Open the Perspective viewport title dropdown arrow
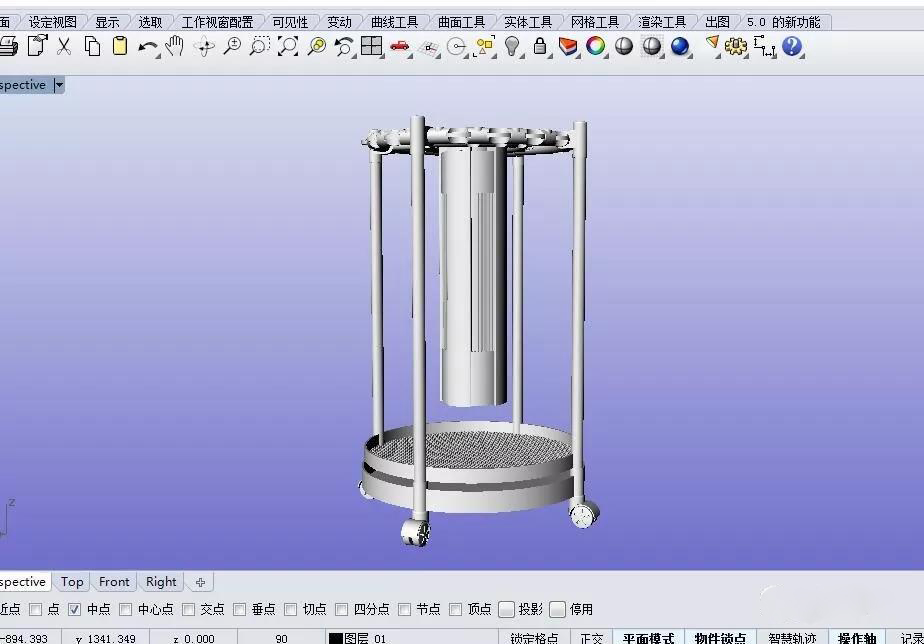The image size is (924, 644). click(x=59, y=85)
